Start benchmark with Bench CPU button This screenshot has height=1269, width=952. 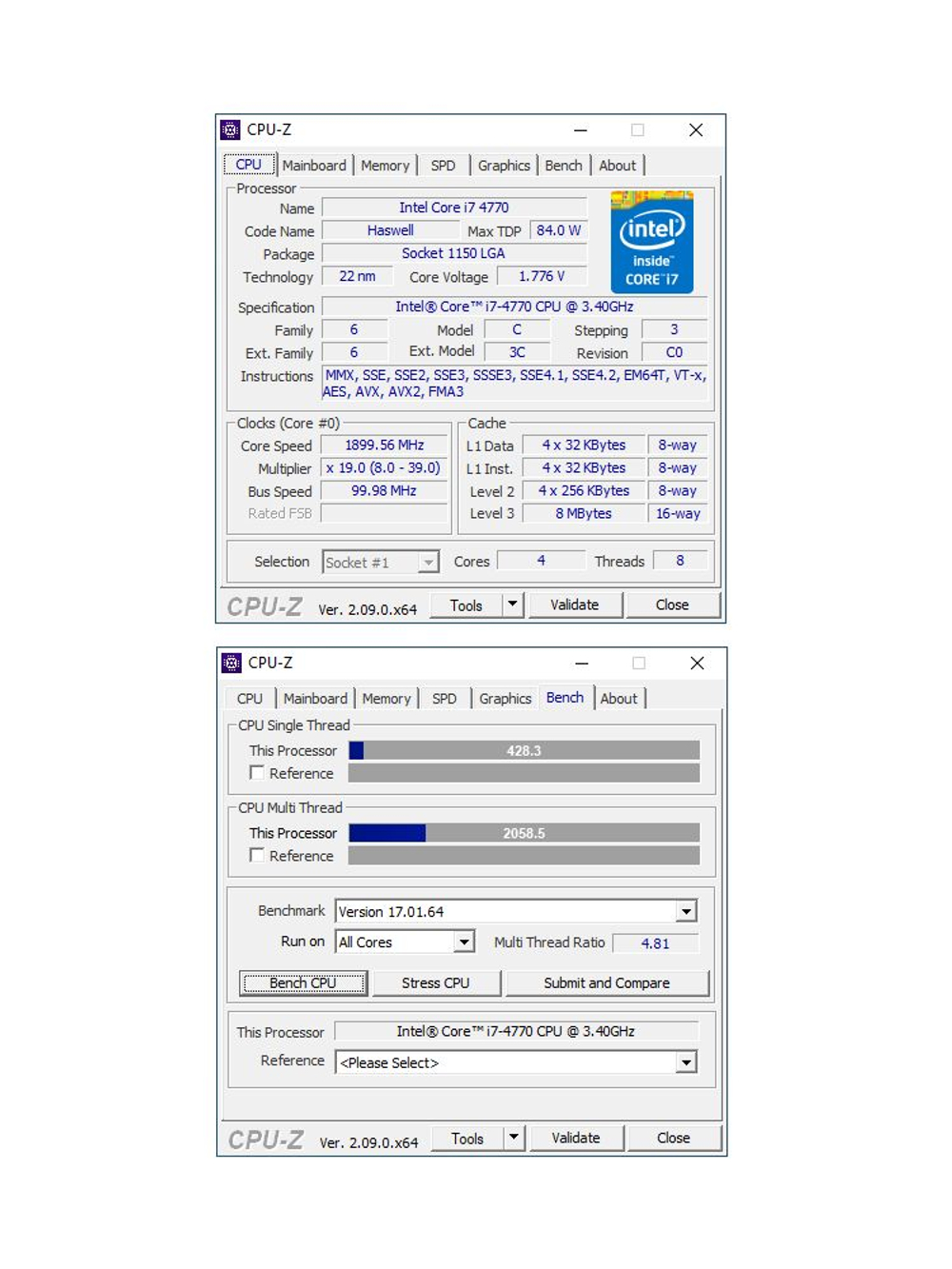point(303,983)
